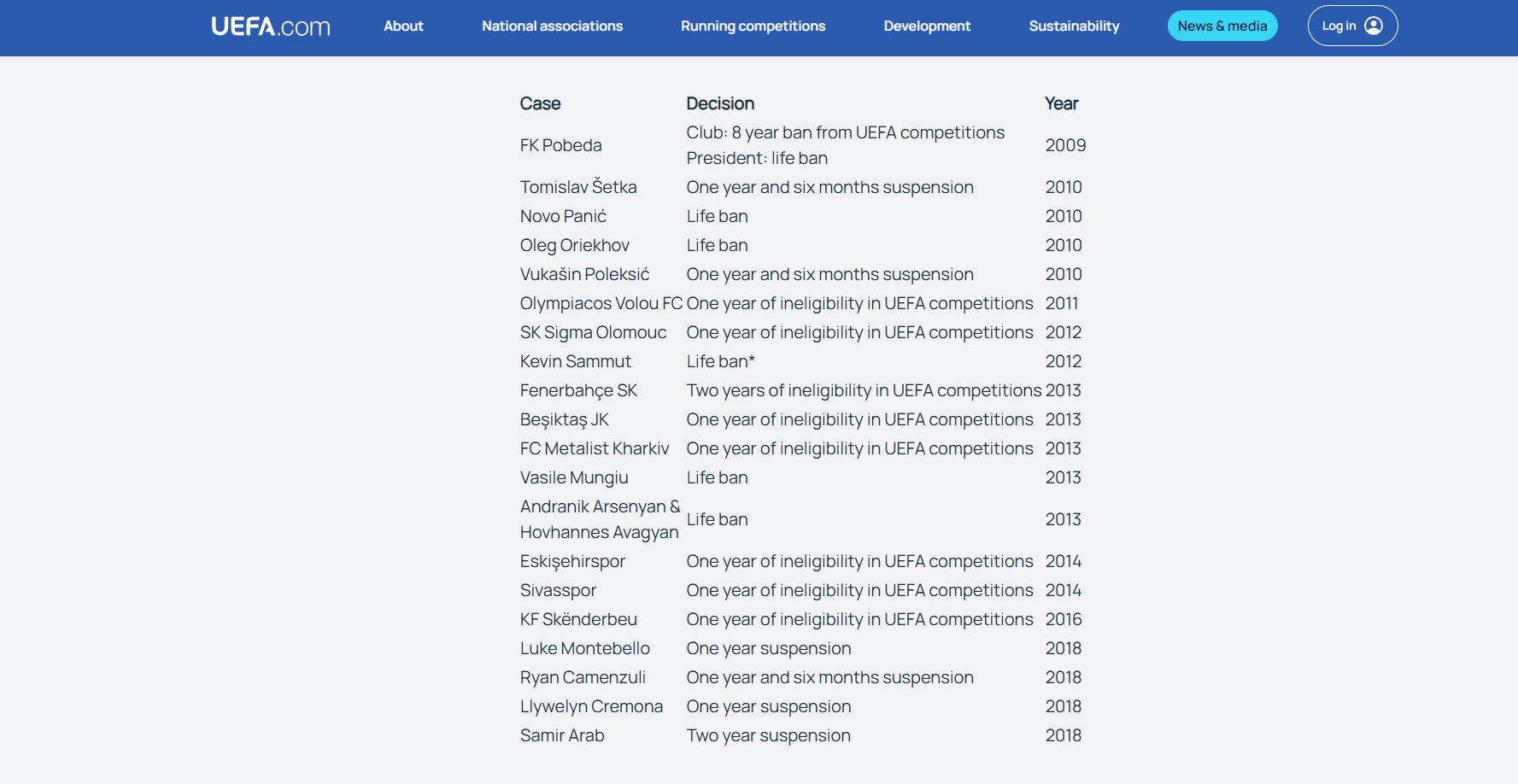Open the About menu
Image resolution: width=1518 pixels, height=784 pixels.
click(403, 26)
